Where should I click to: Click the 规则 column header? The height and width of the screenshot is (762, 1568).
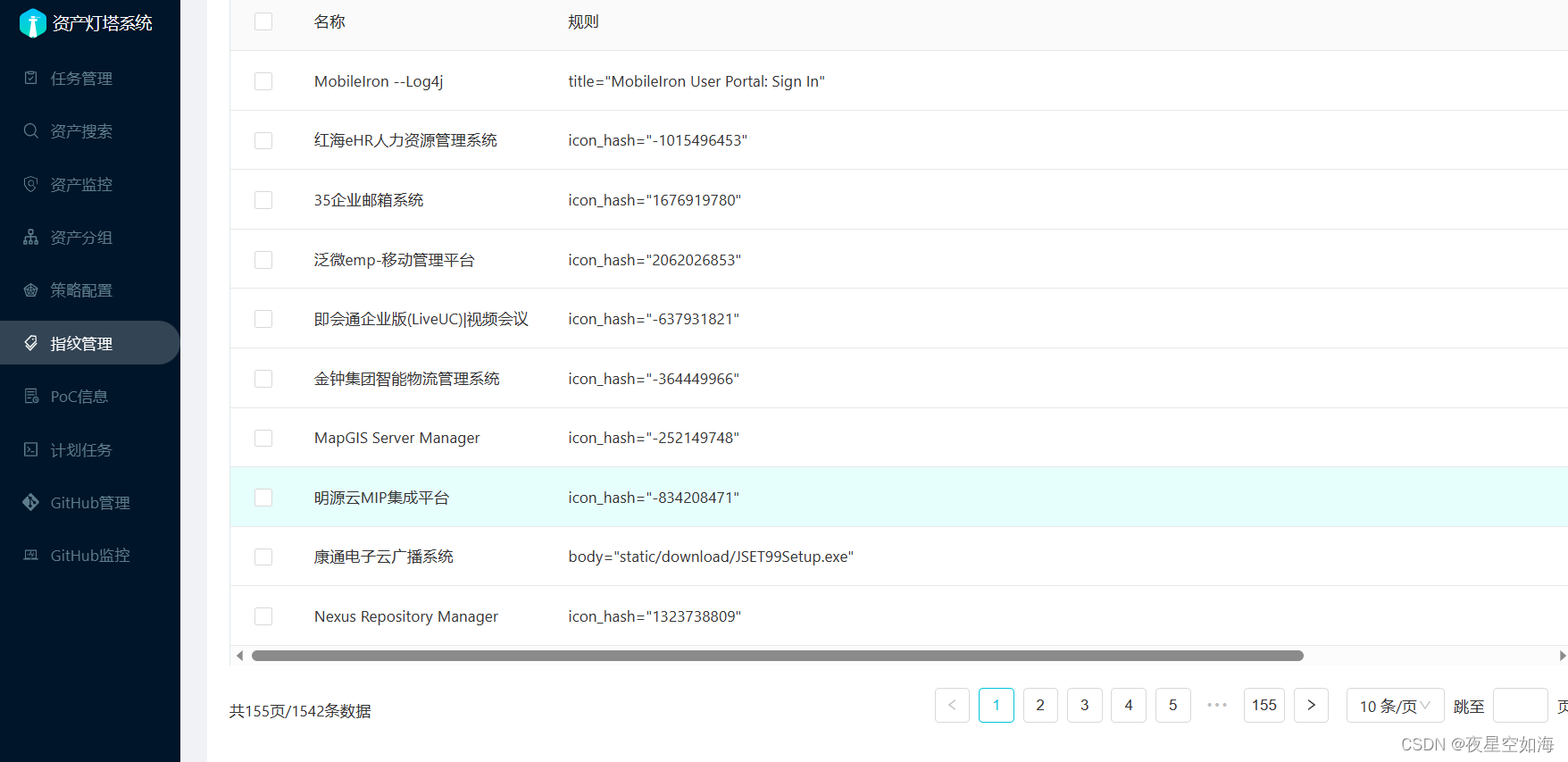point(584,21)
